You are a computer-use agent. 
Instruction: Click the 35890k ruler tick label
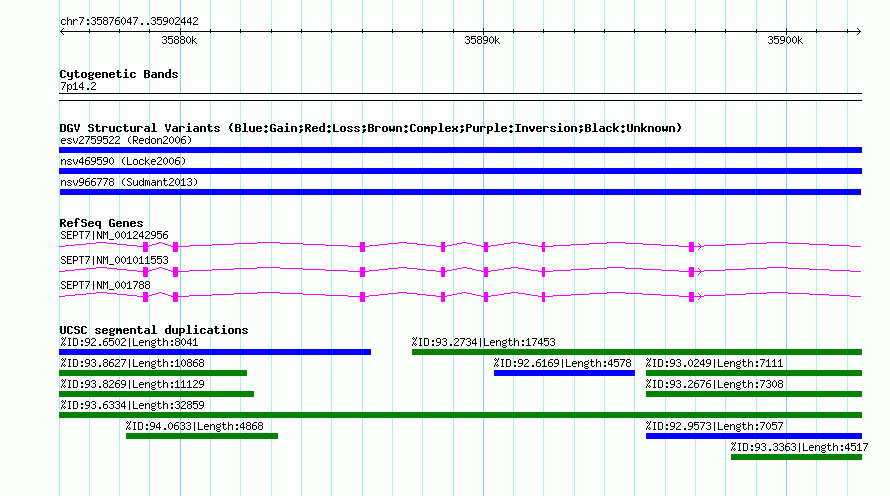(x=482, y=40)
